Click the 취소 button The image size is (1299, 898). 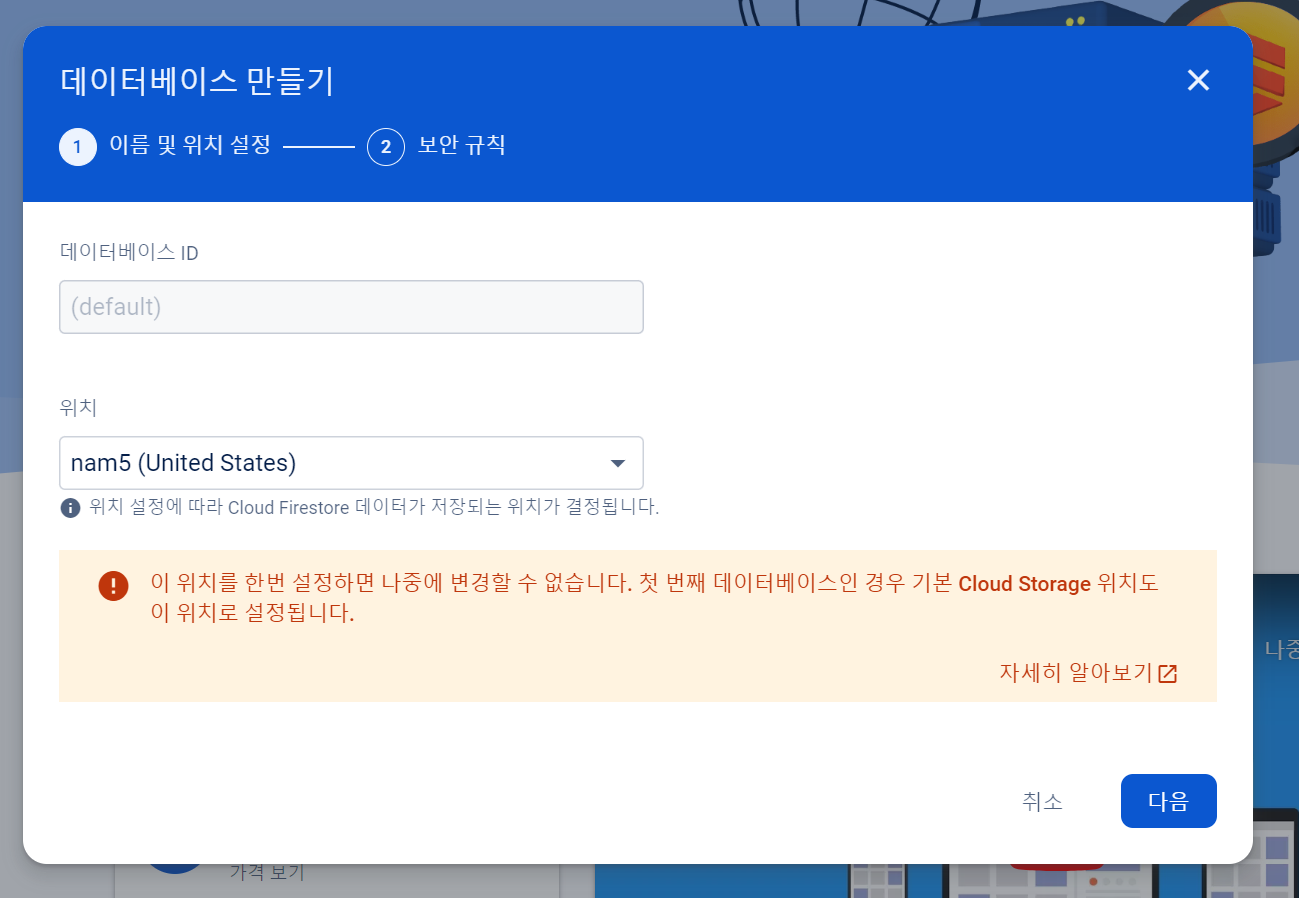tap(1042, 801)
